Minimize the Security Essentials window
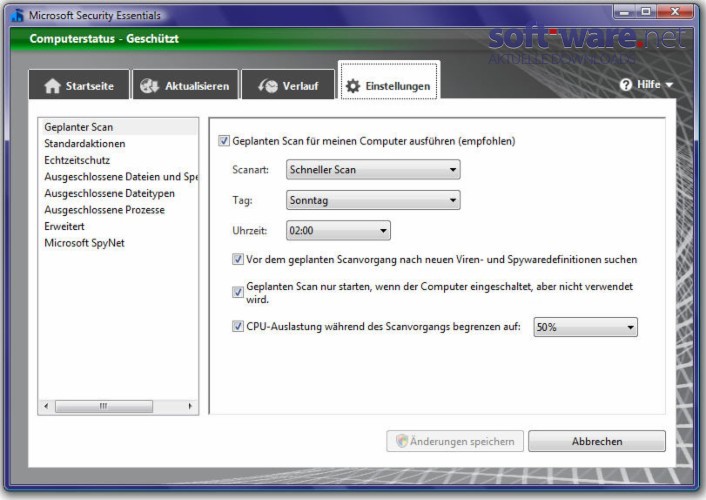The width and height of the screenshot is (706, 500). point(624,12)
